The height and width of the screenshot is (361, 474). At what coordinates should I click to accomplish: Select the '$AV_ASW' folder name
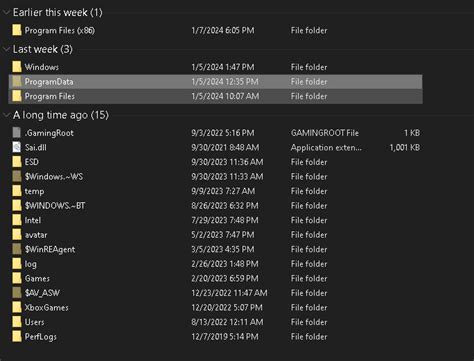(x=42, y=293)
